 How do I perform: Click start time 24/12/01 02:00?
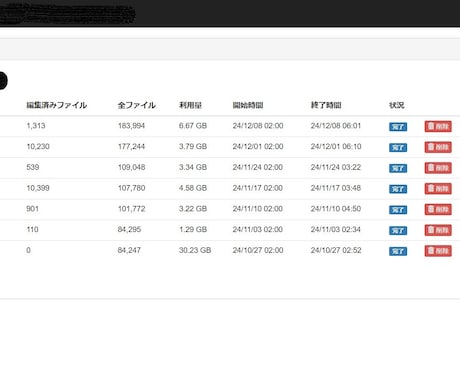coord(258,146)
